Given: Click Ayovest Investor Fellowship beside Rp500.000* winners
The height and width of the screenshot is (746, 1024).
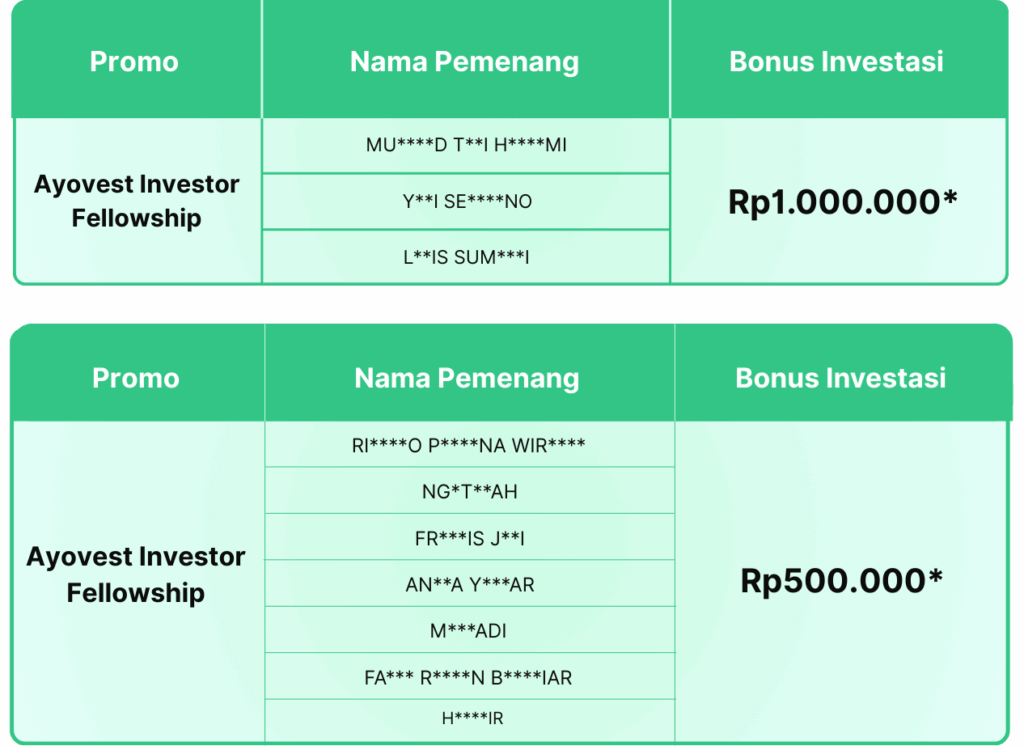Looking at the screenshot, I should [136, 575].
